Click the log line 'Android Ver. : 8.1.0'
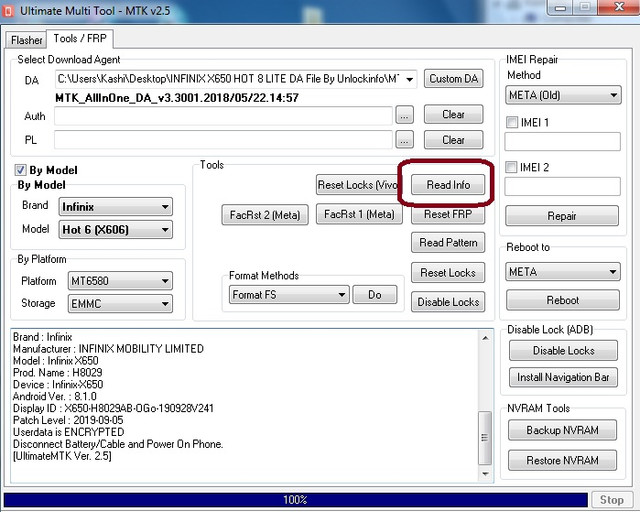Screen dimensions: 640x512 (x=54, y=396)
